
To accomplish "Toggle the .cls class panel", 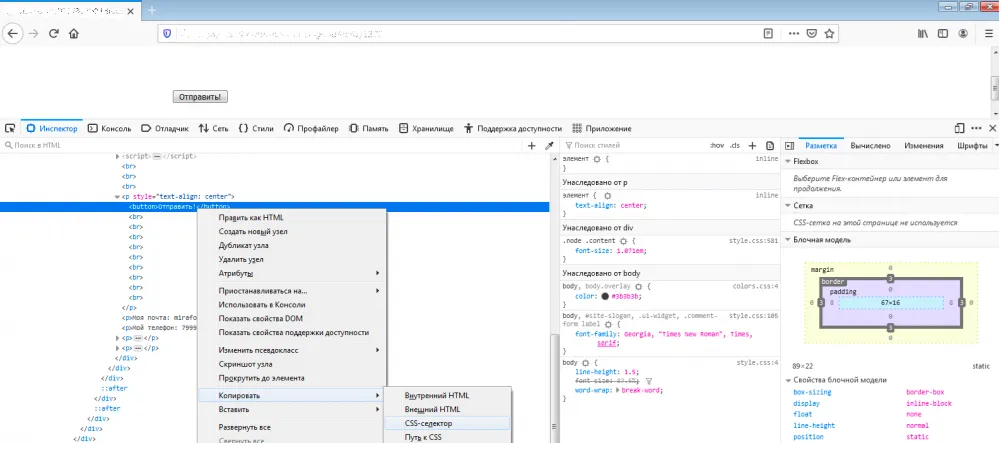I will point(735,146).
